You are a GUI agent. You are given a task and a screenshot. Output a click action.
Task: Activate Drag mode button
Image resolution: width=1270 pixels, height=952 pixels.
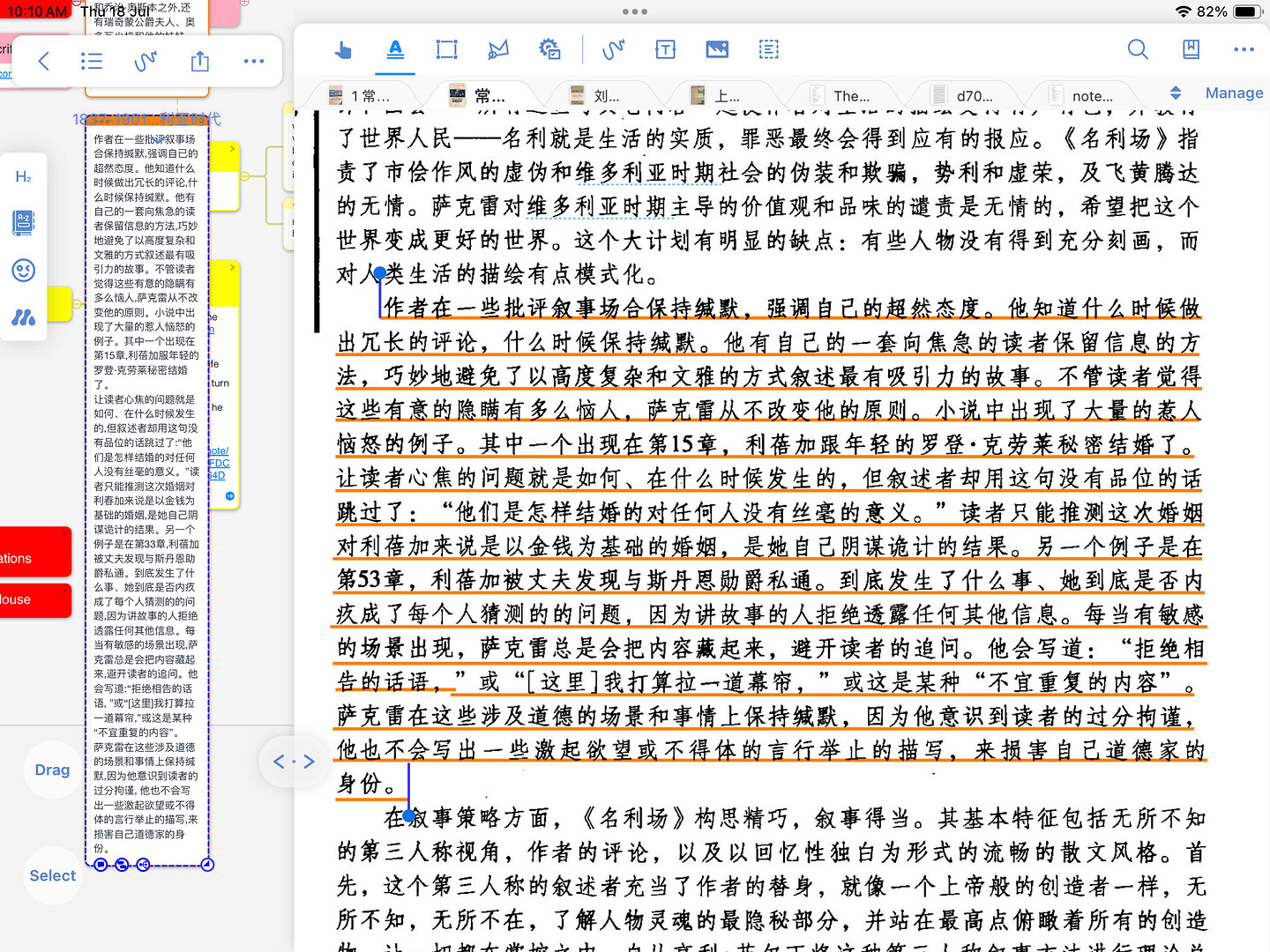click(x=52, y=770)
